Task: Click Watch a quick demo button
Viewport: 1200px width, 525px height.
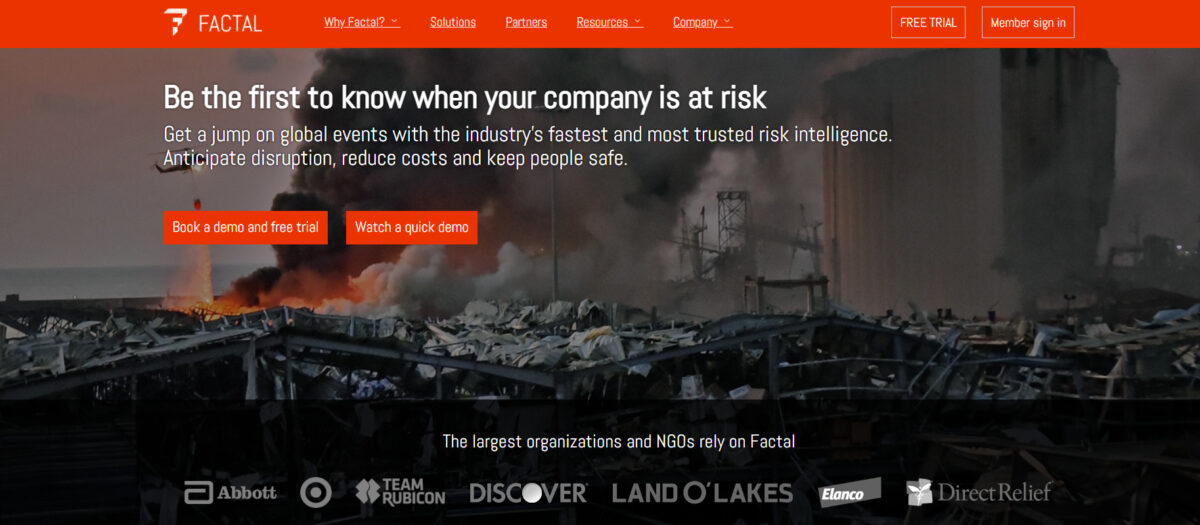Action: pyautogui.click(x=412, y=227)
